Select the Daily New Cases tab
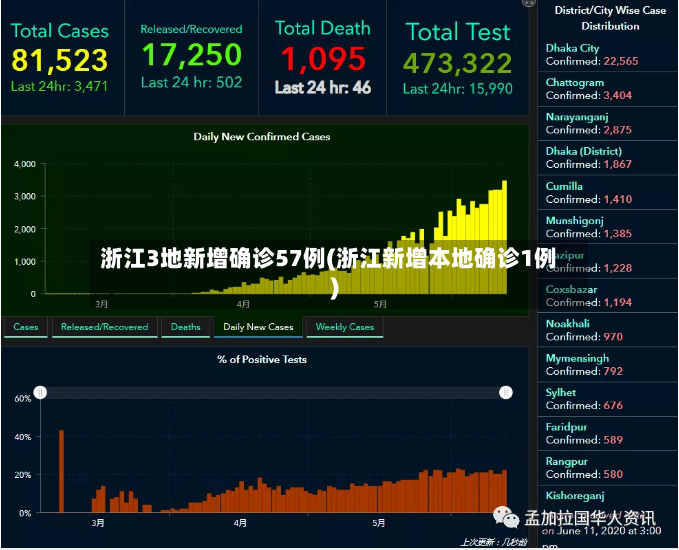The width and height of the screenshot is (679, 550). [x=258, y=327]
